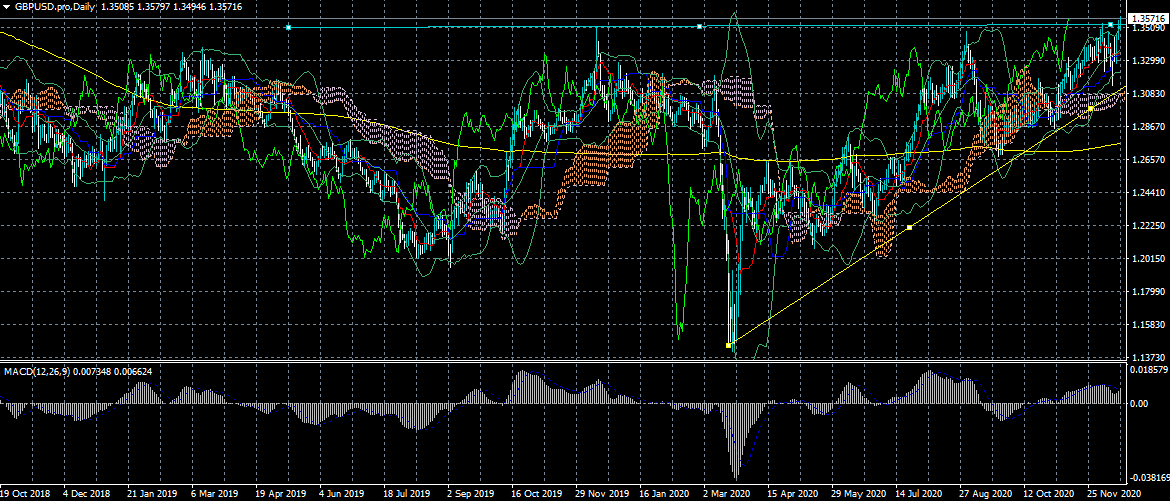Screen dimensions: 1170x501
Task: Click the 0.018579 MACD scale value
Action: 1146,370
